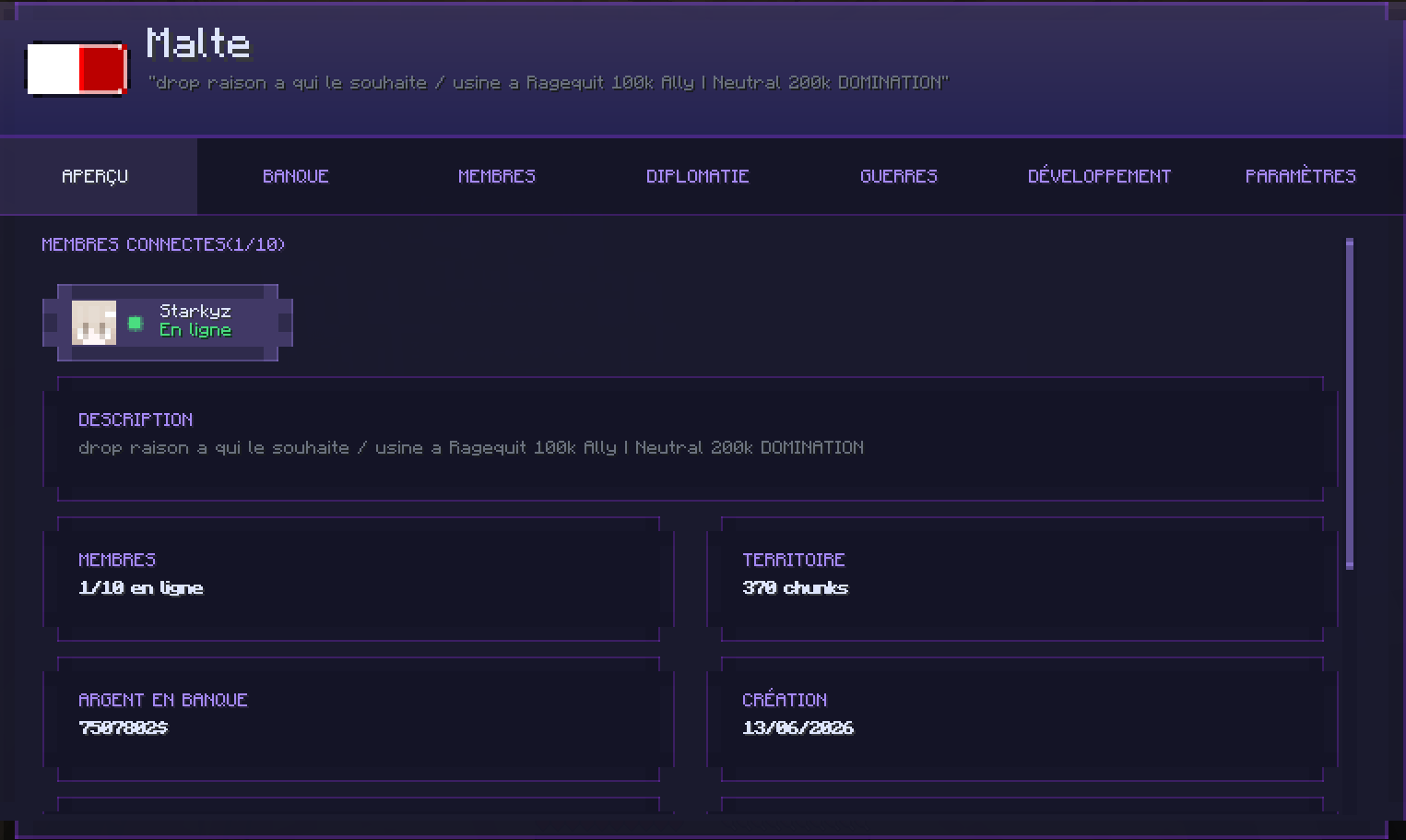Switch to the Membres tab
Screen dimensions: 1406x840
tap(497, 176)
